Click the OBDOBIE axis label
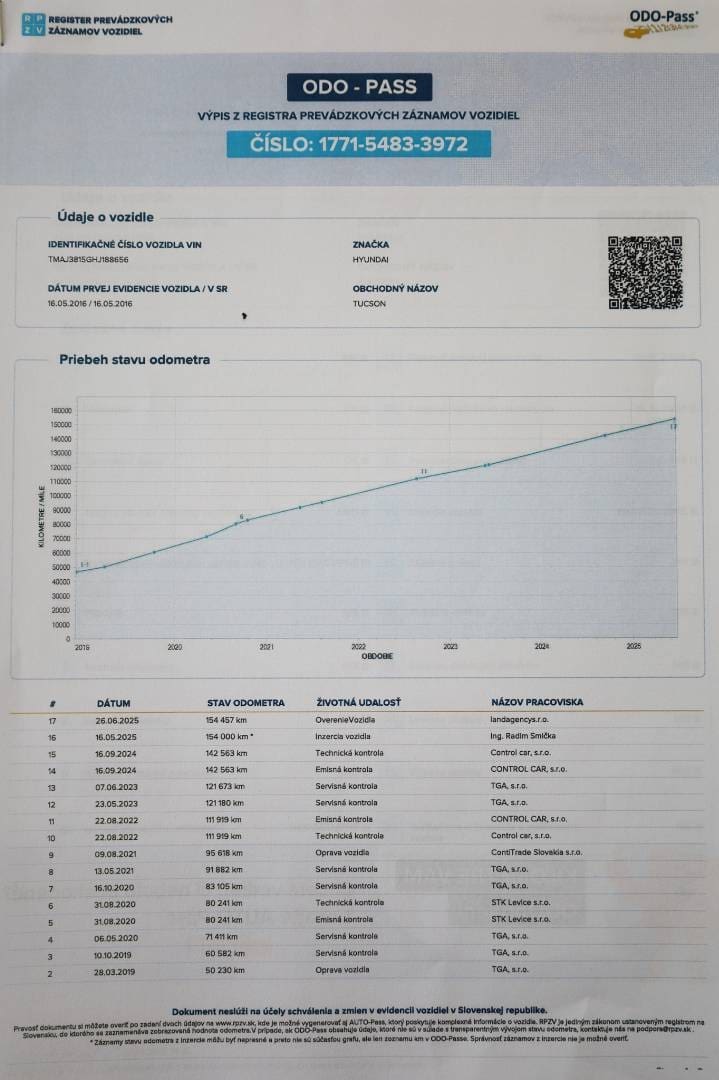The height and width of the screenshot is (1080, 719). point(377,656)
